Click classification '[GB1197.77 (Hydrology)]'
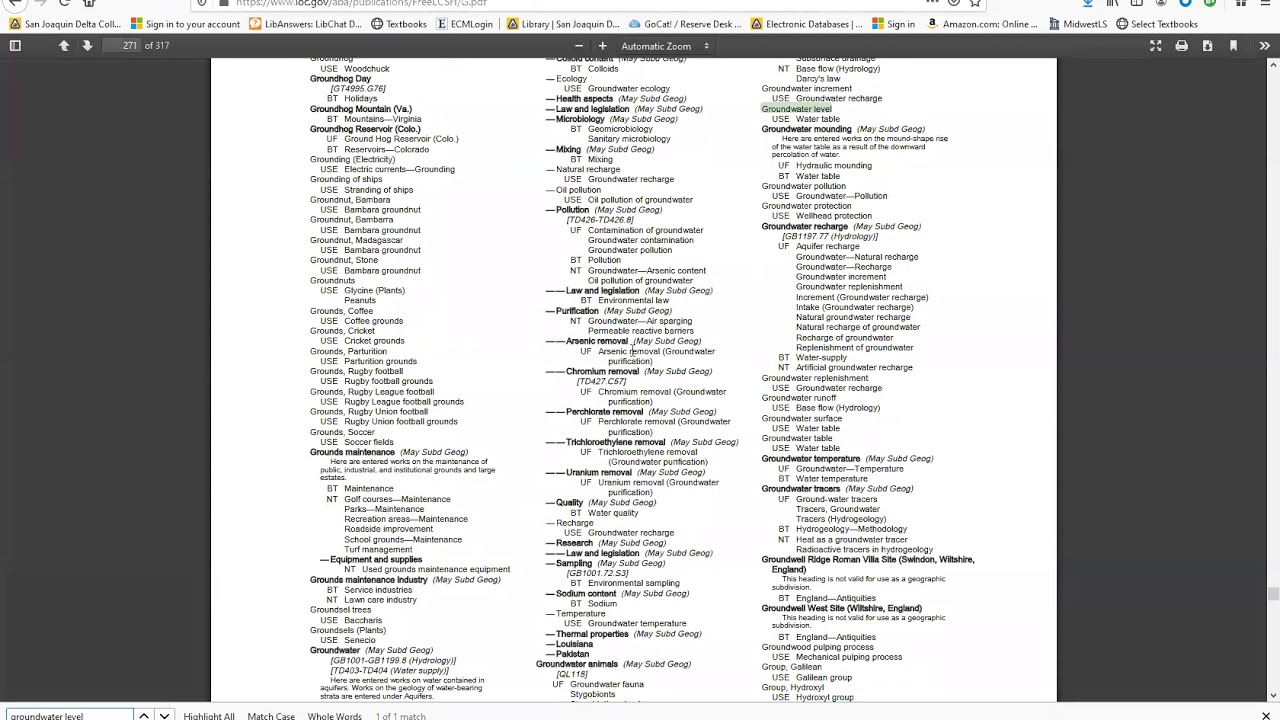 click(x=830, y=237)
